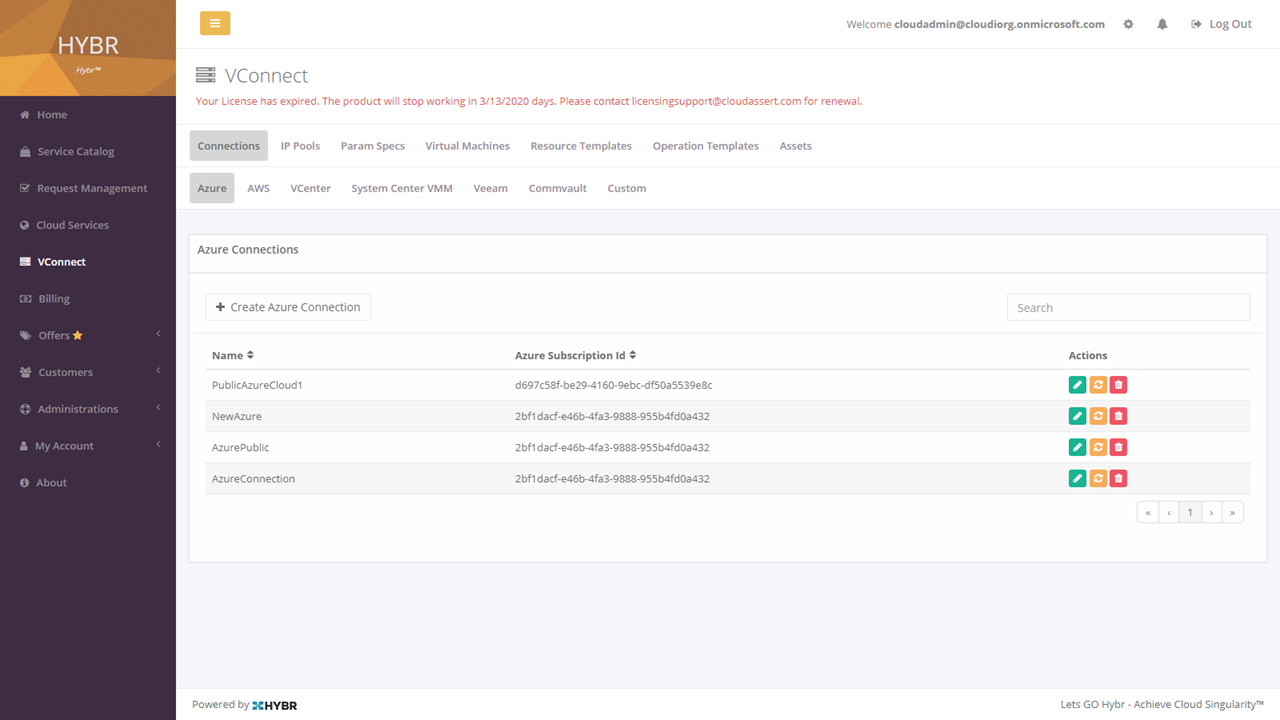Select the System Center VMM tab

(x=402, y=188)
